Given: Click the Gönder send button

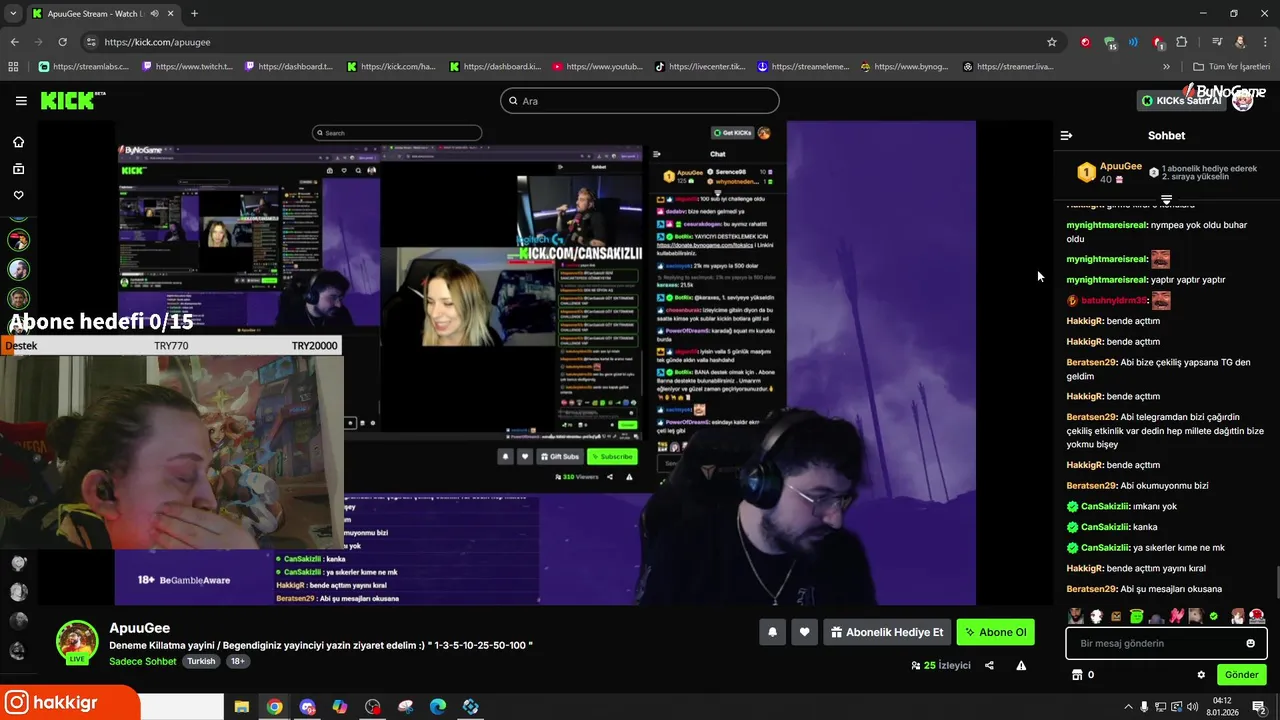Looking at the screenshot, I should click(1241, 675).
